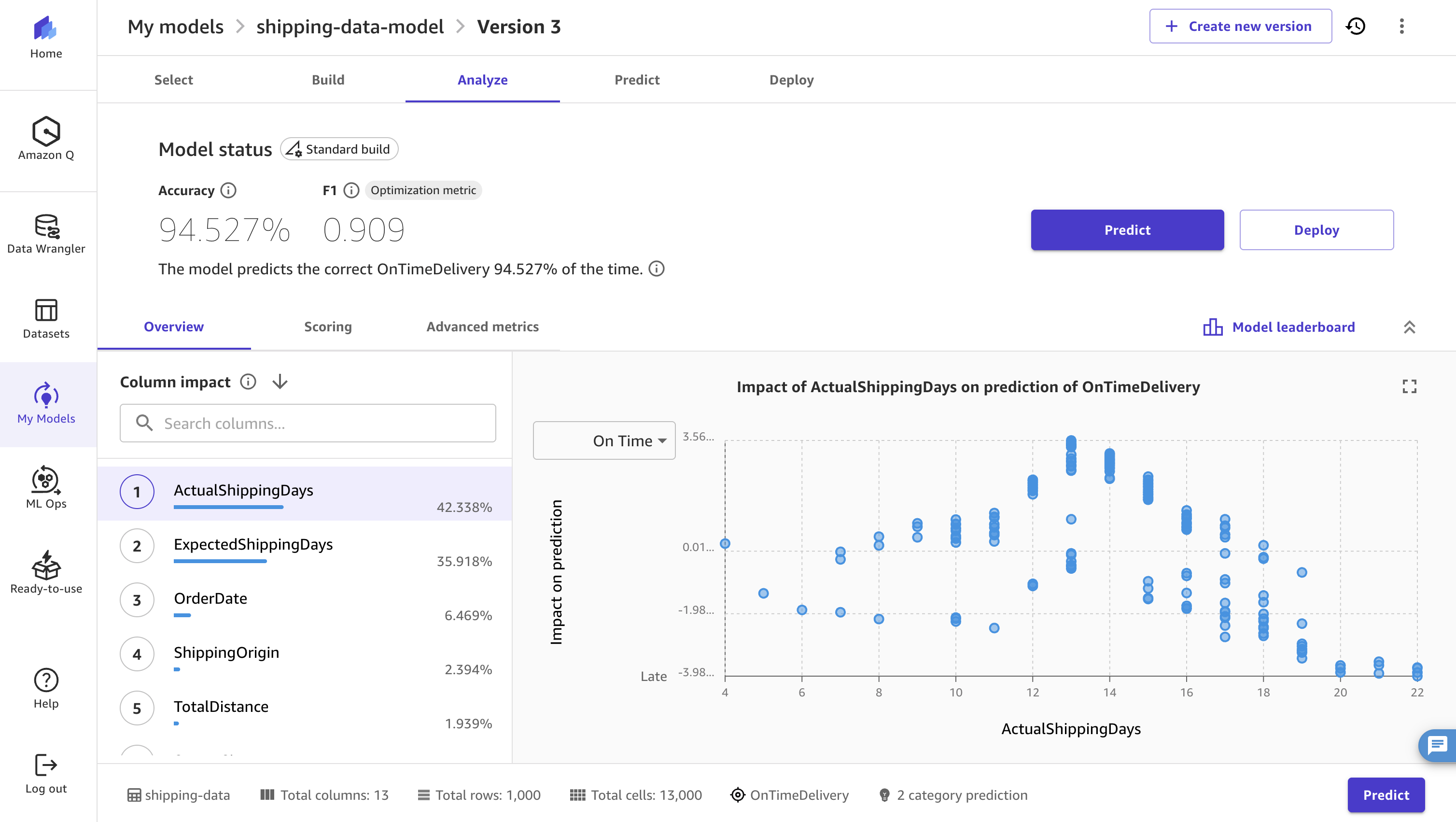This screenshot has width=1456, height=822.
Task: Collapse the analysis panel with double chevron
Action: click(x=1410, y=327)
